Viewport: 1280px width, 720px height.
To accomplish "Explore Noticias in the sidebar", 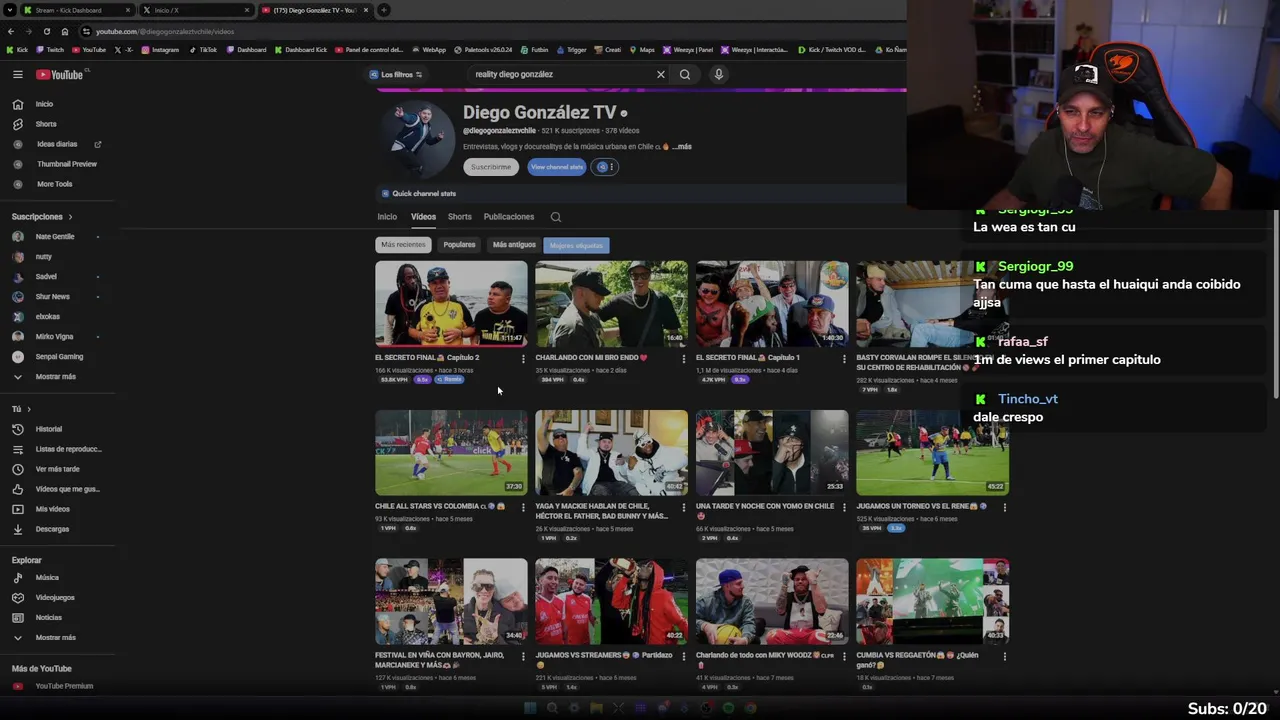I will coord(49,617).
